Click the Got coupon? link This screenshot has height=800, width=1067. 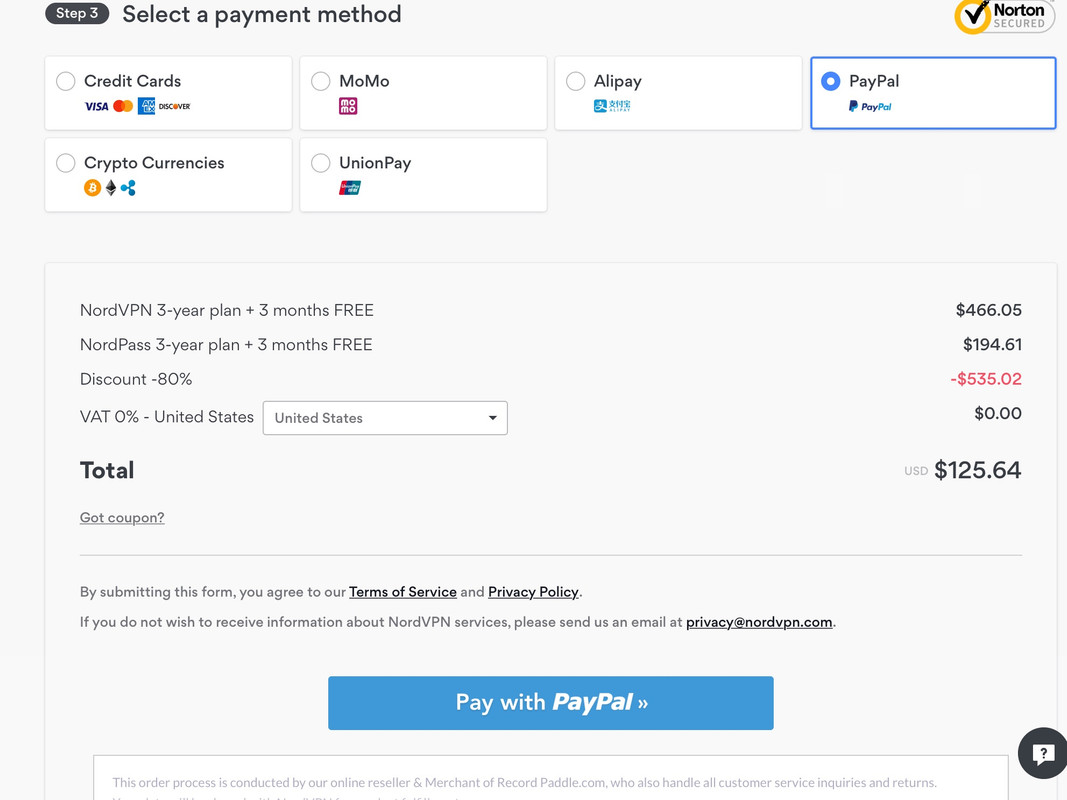coord(122,518)
